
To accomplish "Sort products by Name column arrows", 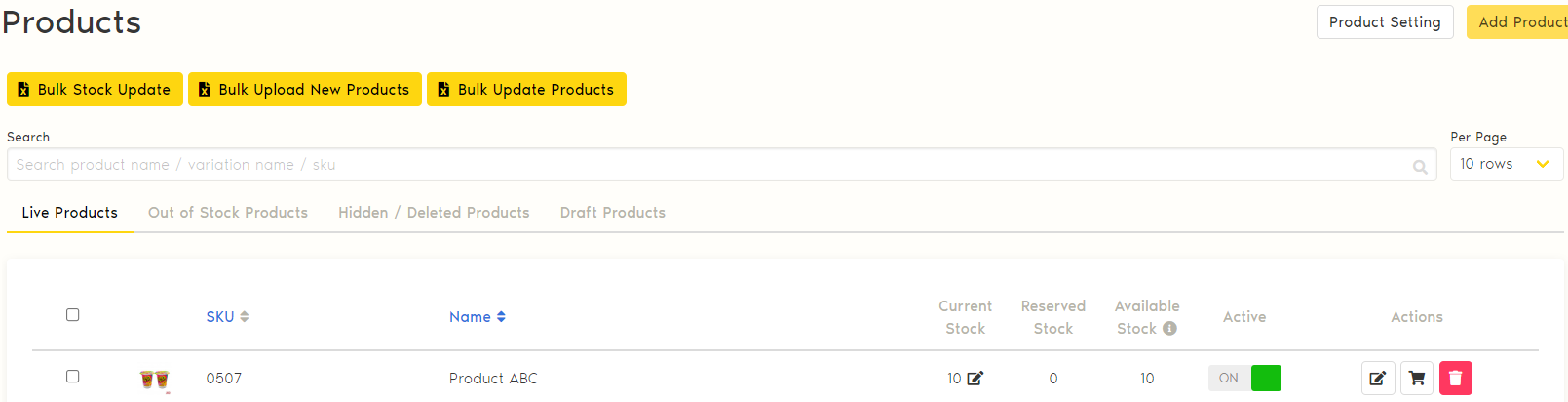I will [x=501, y=317].
